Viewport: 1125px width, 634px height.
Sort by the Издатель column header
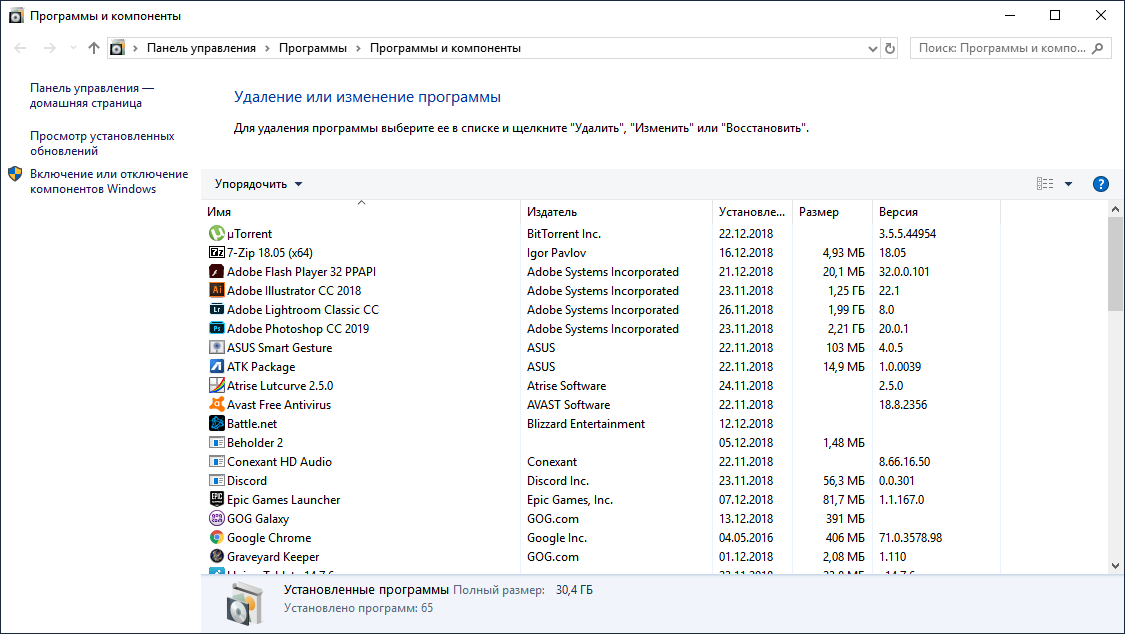[x=616, y=212]
